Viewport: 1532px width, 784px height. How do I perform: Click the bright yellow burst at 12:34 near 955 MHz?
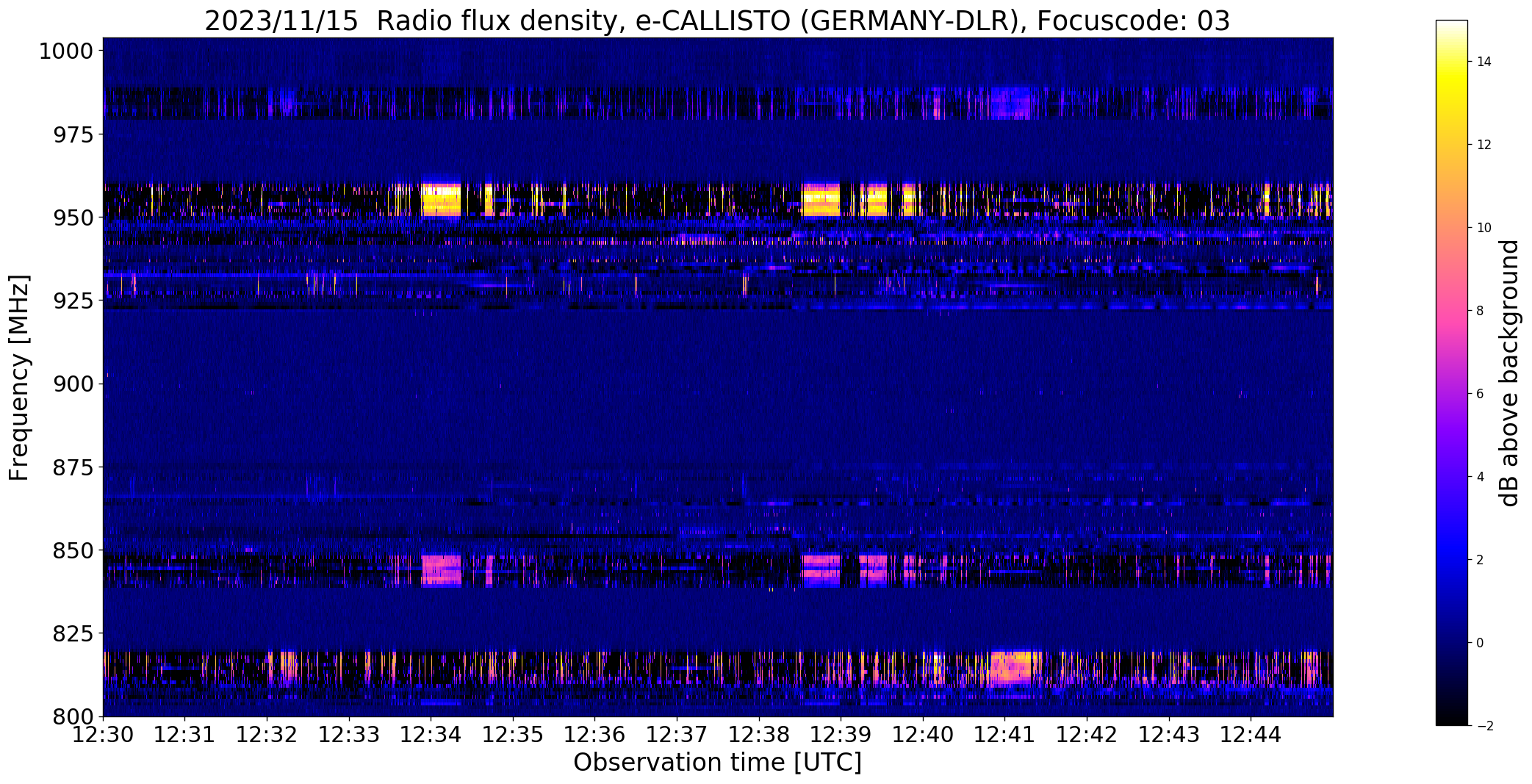click(x=442, y=199)
